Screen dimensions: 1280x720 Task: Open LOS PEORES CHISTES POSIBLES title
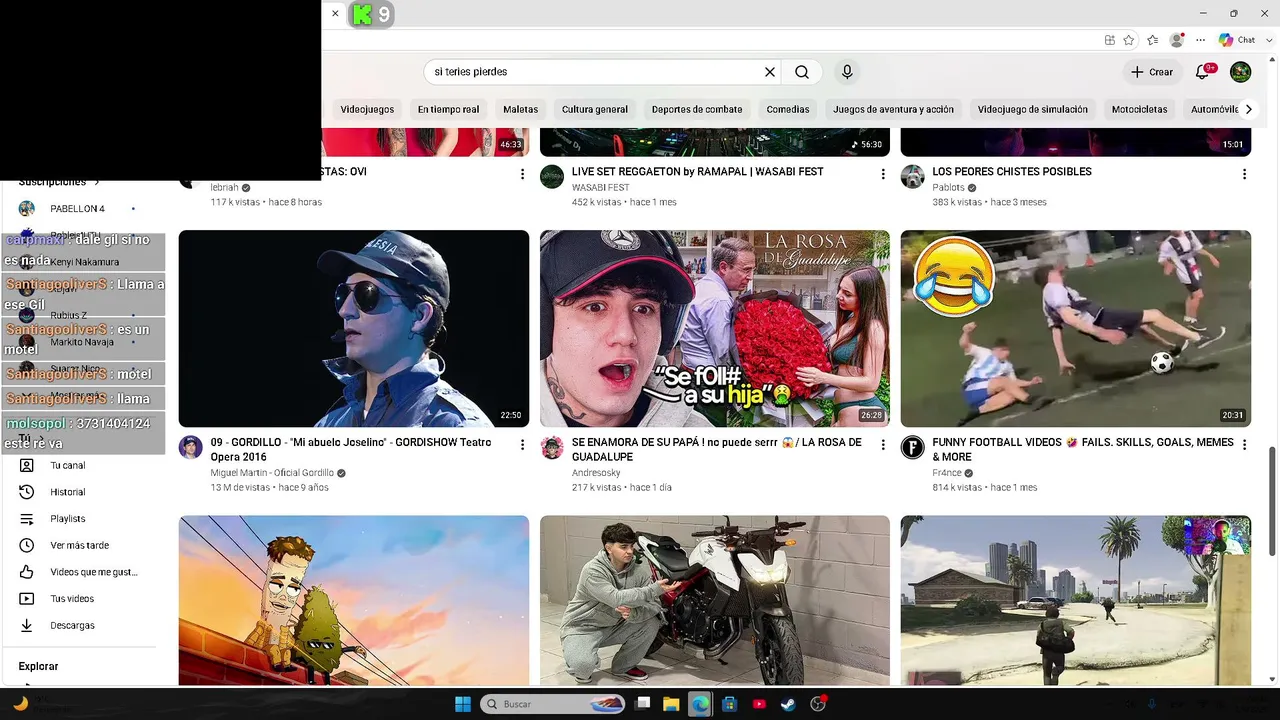click(x=1012, y=172)
